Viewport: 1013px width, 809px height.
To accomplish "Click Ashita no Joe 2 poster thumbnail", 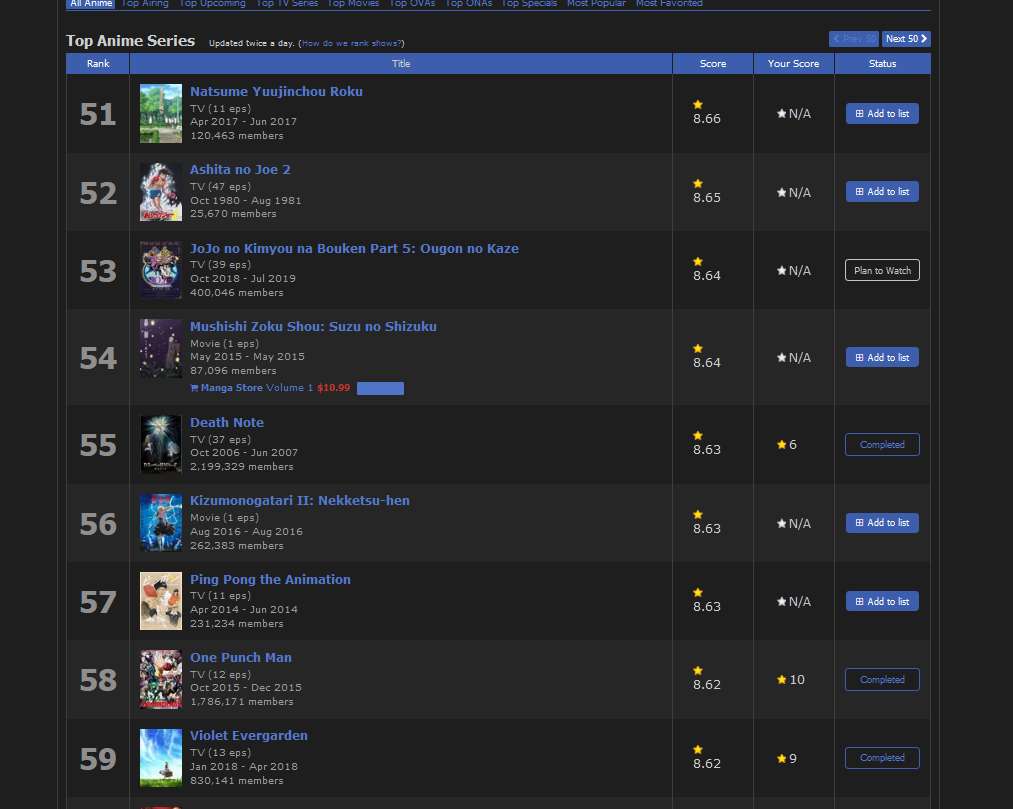I will pos(161,192).
